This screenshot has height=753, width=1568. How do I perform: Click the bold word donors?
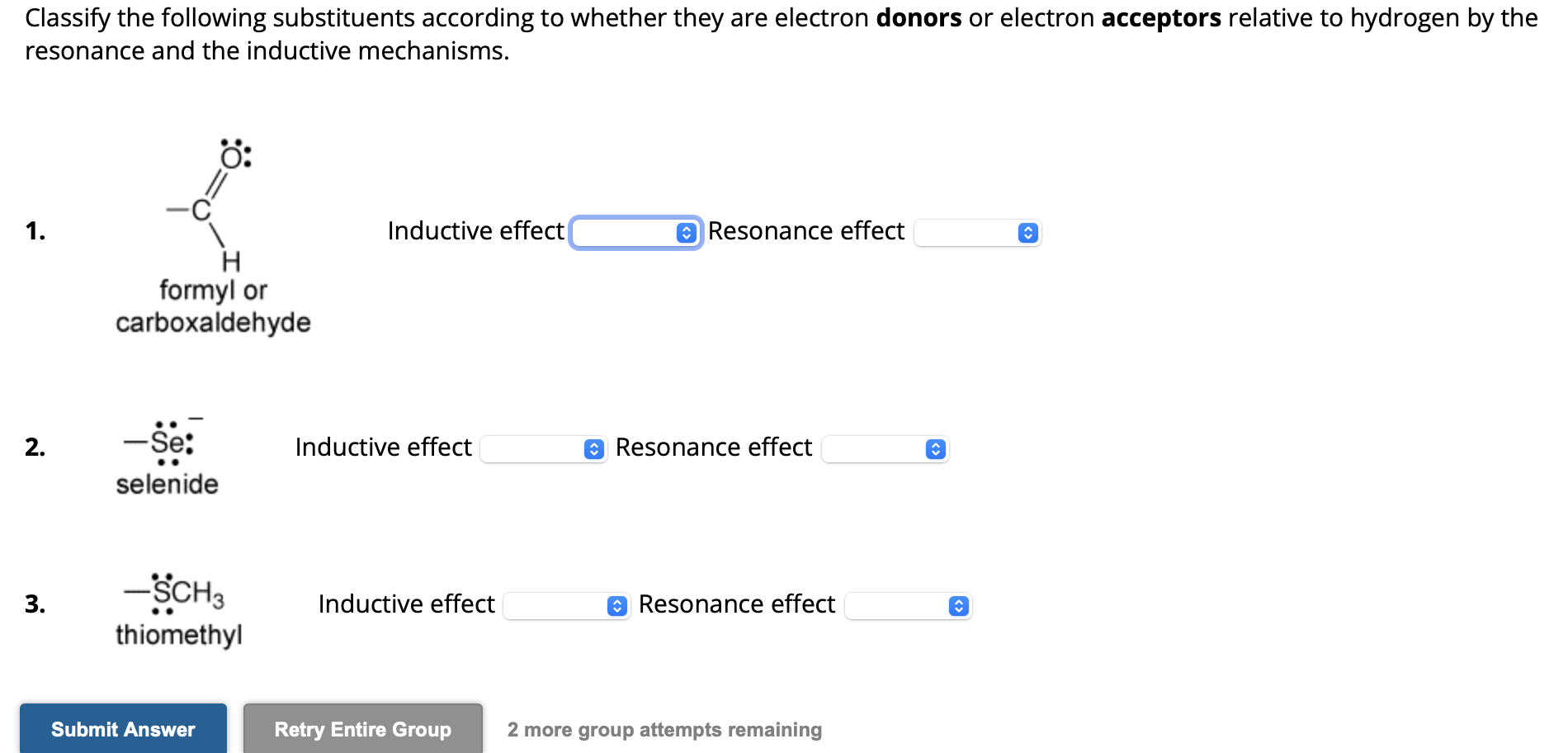pos(919,17)
